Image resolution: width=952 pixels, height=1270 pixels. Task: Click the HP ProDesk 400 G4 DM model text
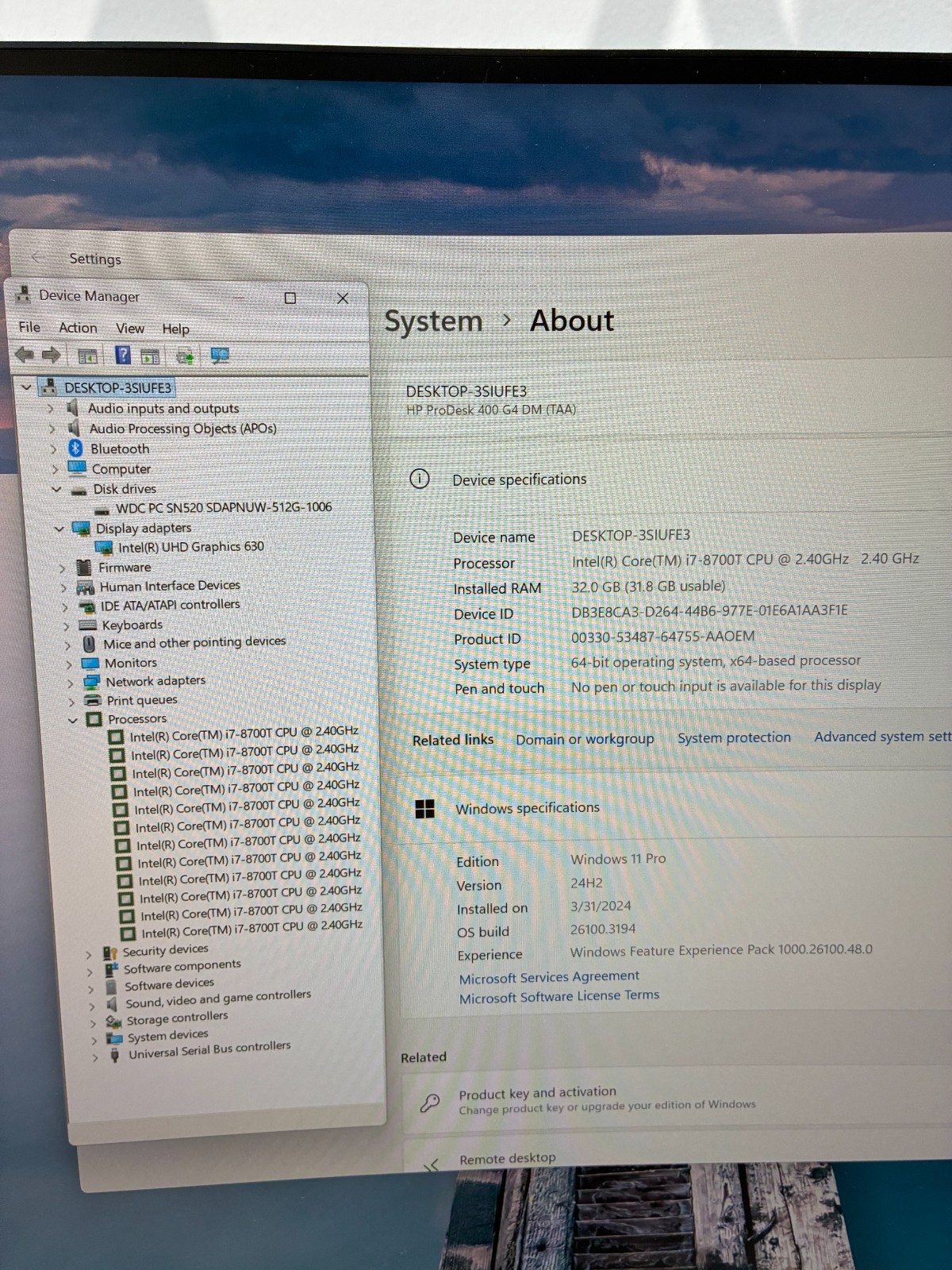(491, 410)
